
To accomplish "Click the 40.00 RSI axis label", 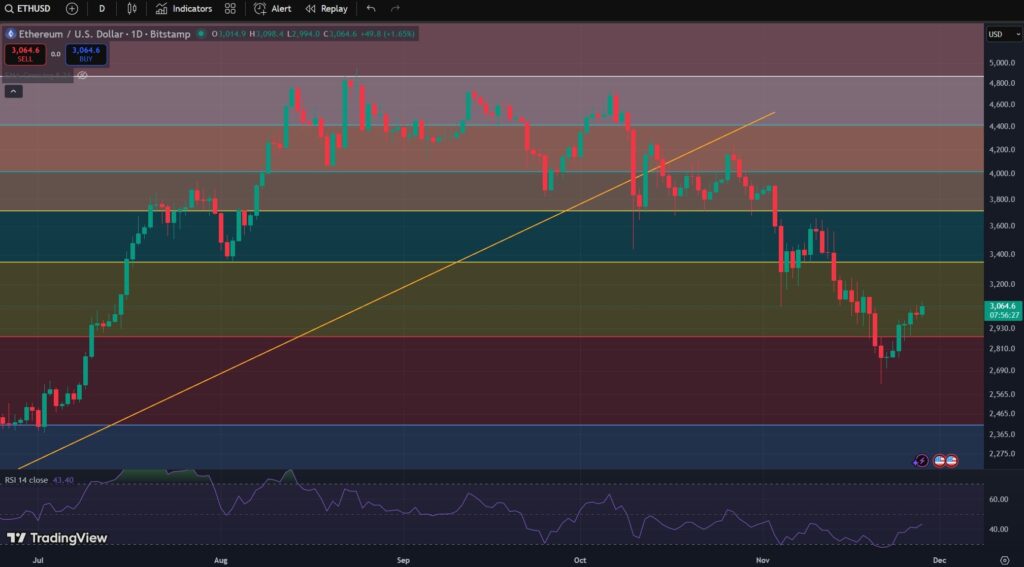I will [x=999, y=530].
